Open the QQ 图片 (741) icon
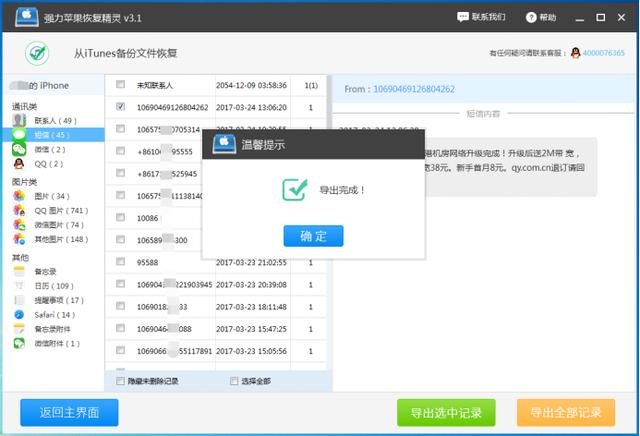 click(19, 210)
